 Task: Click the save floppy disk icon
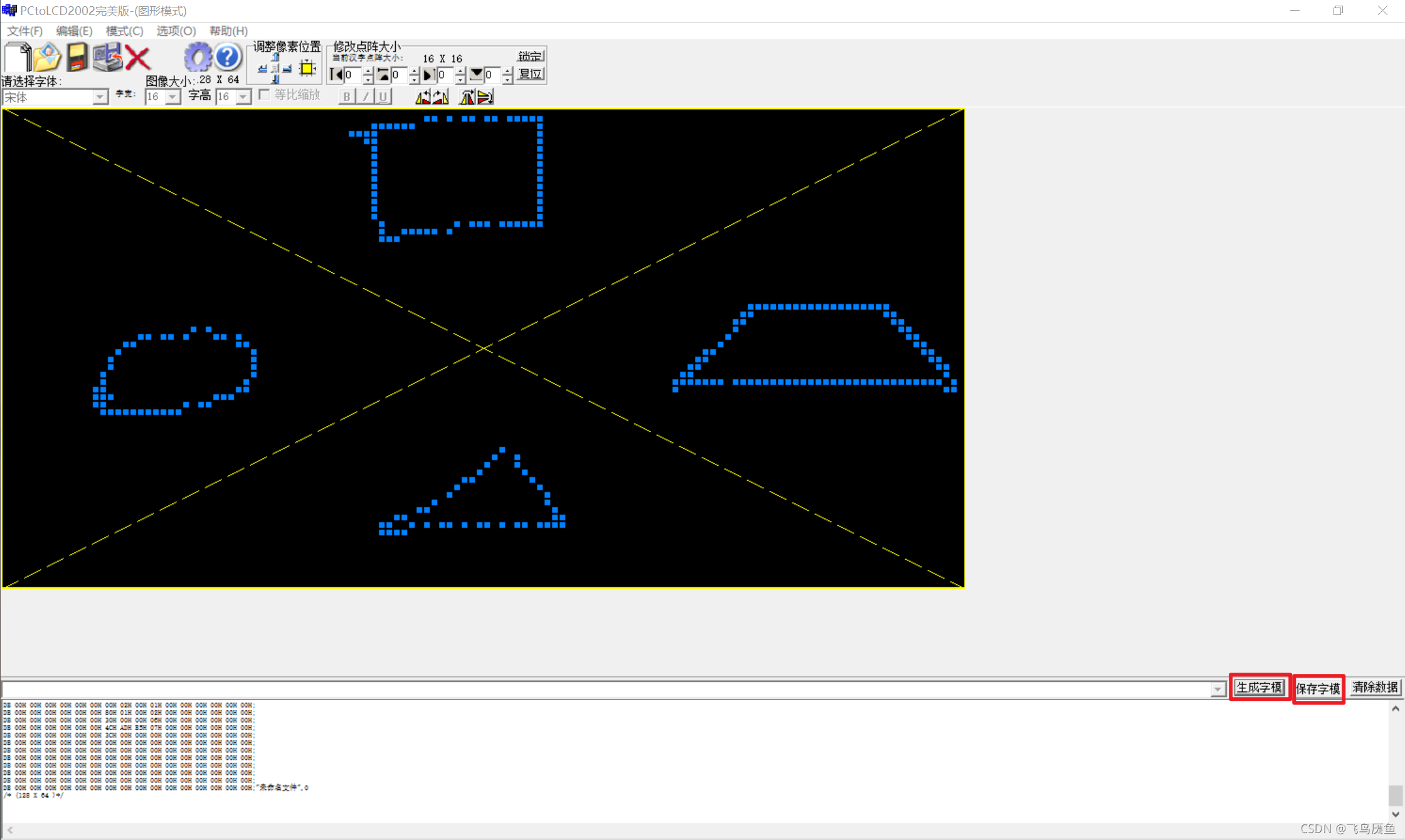(77, 58)
